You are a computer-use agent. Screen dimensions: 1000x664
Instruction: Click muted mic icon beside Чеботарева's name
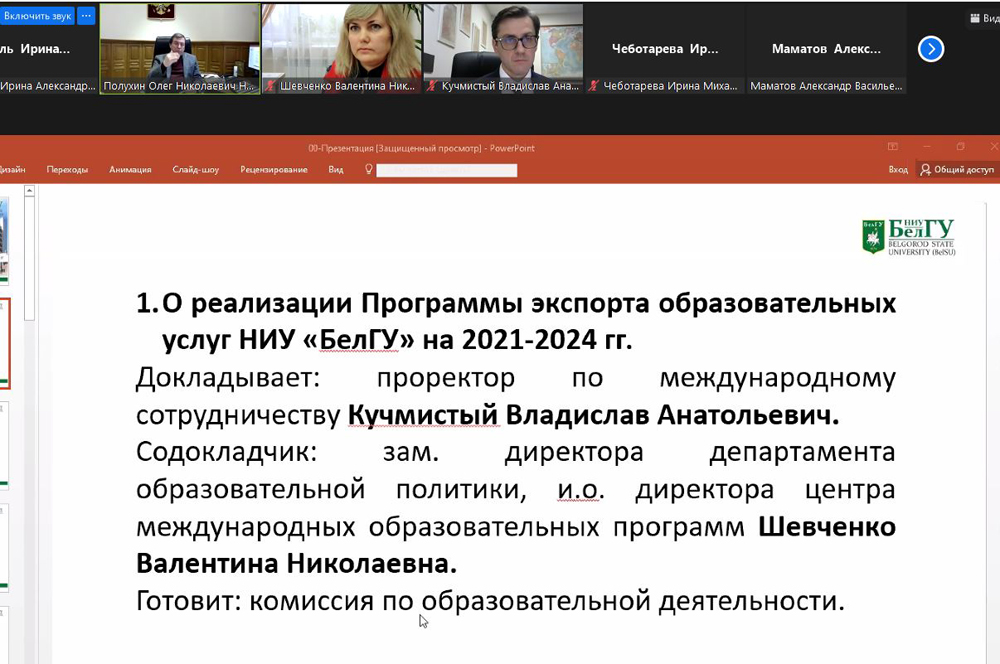pyautogui.click(x=593, y=87)
